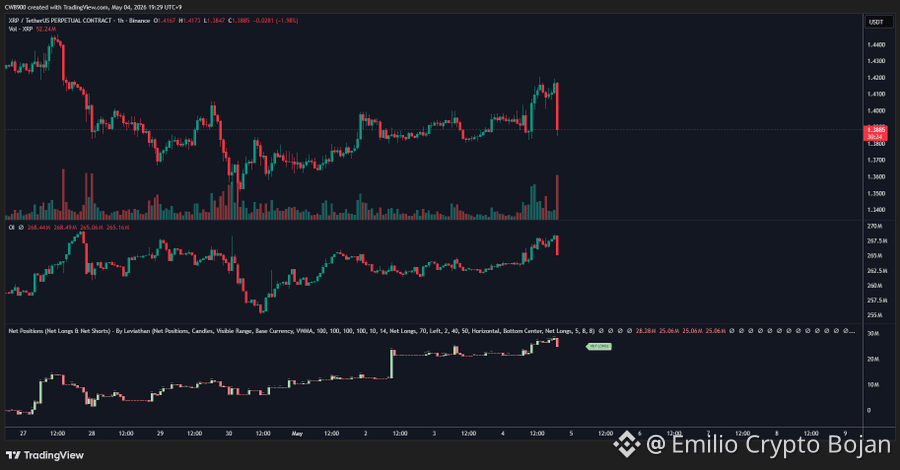Click the 255M open interest axis label
The width and height of the screenshot is (900, 470).
click(874, 315)
